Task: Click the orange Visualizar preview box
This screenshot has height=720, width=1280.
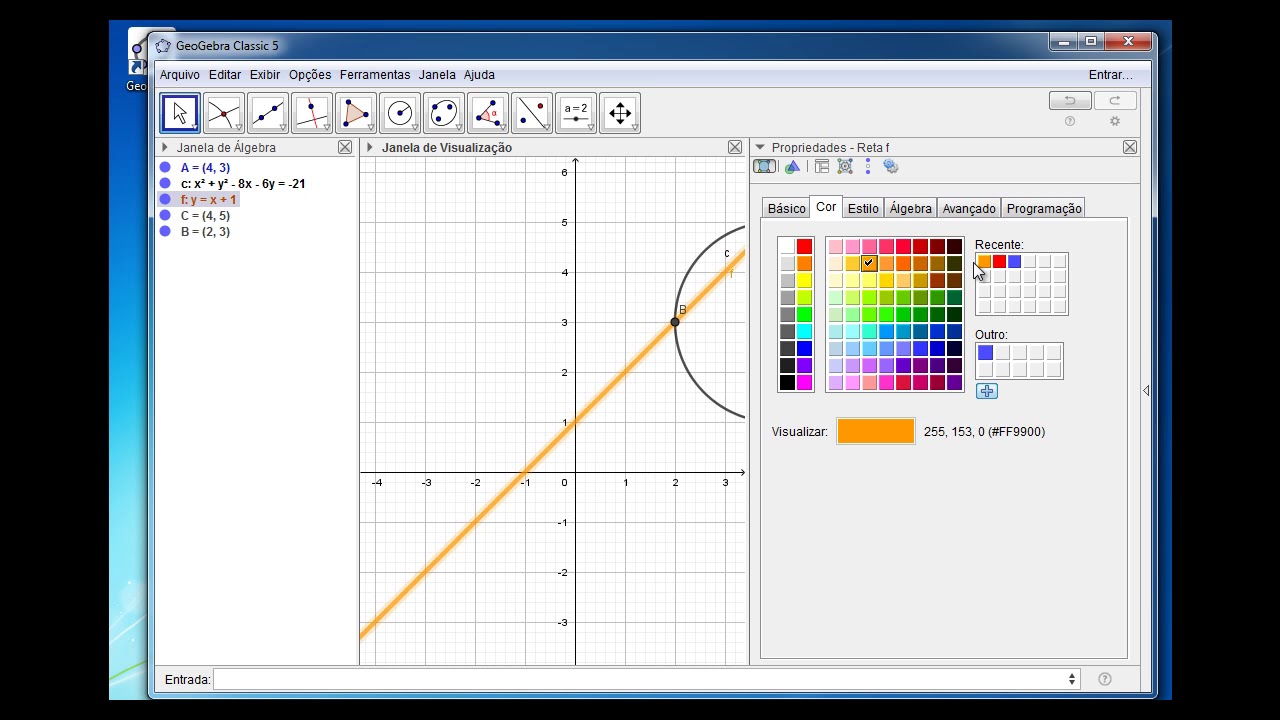Action: (x=876, y=431)
